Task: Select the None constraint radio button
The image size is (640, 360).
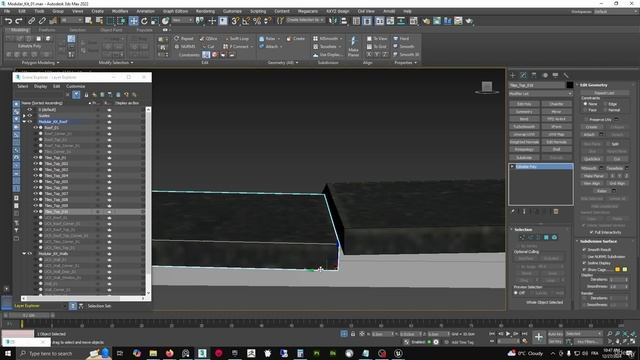Action: click(585, 104)
